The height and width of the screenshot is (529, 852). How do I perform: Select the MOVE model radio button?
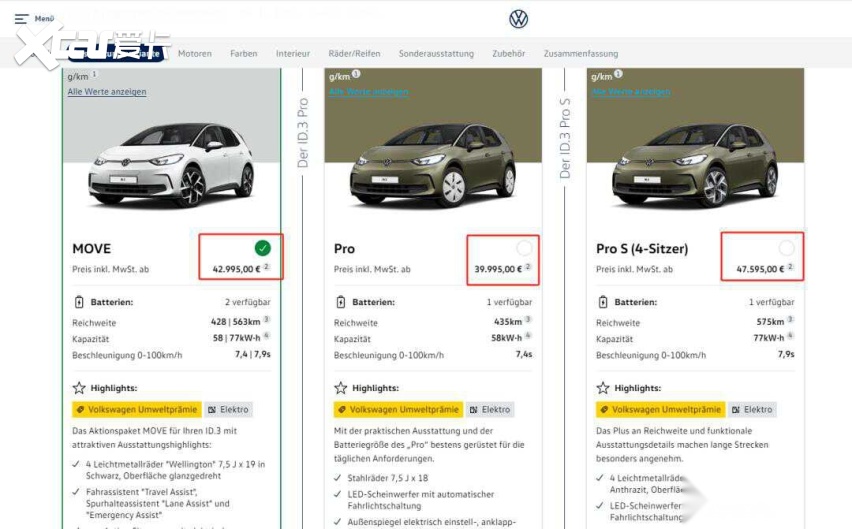click(262, 248)
